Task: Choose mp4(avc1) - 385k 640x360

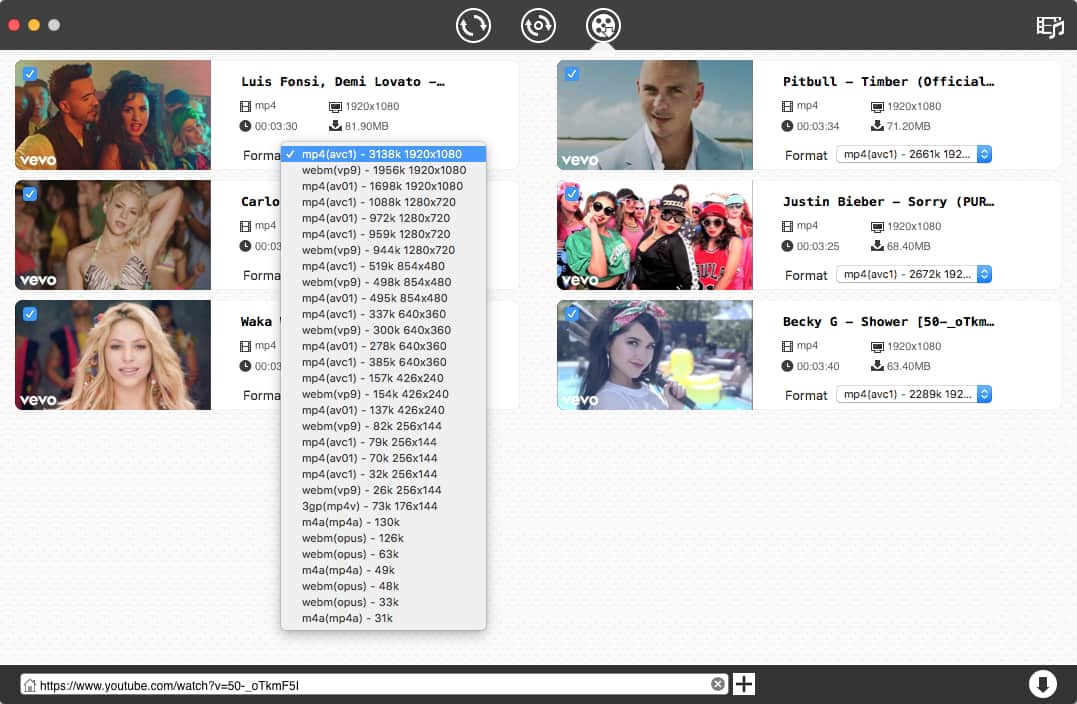Action: [x=383, y=362]
